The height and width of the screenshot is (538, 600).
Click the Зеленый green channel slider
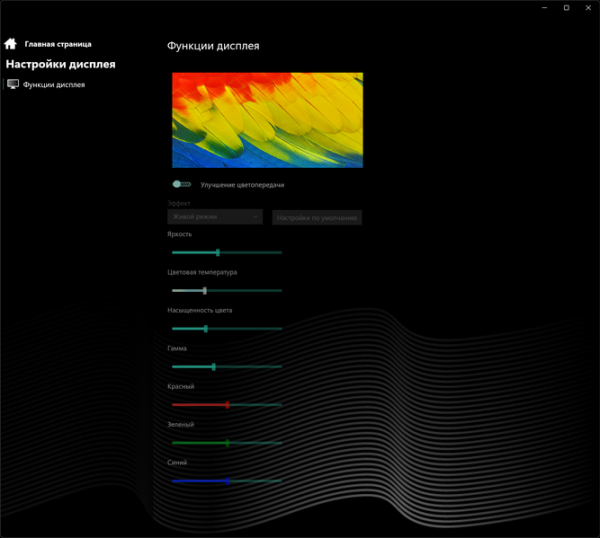(x=227, y=443)
